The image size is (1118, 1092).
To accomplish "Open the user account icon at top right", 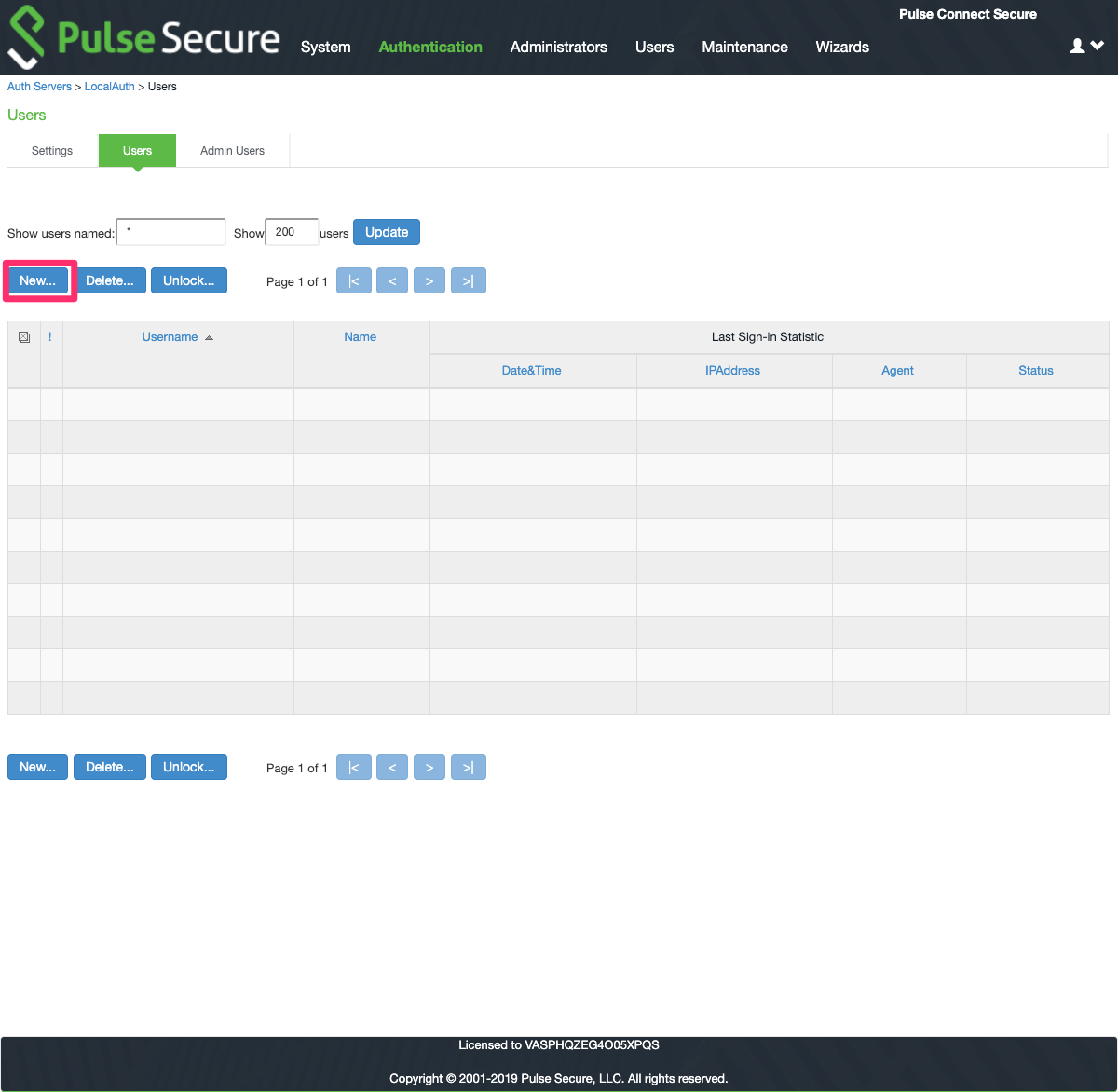I will (x=1076, y=45).
